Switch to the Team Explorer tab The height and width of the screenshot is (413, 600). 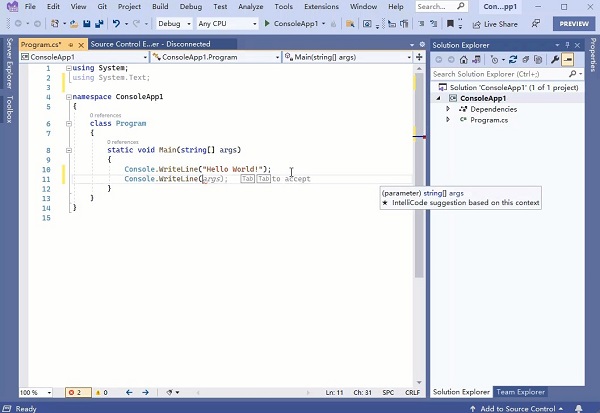[x=521, y=392]
